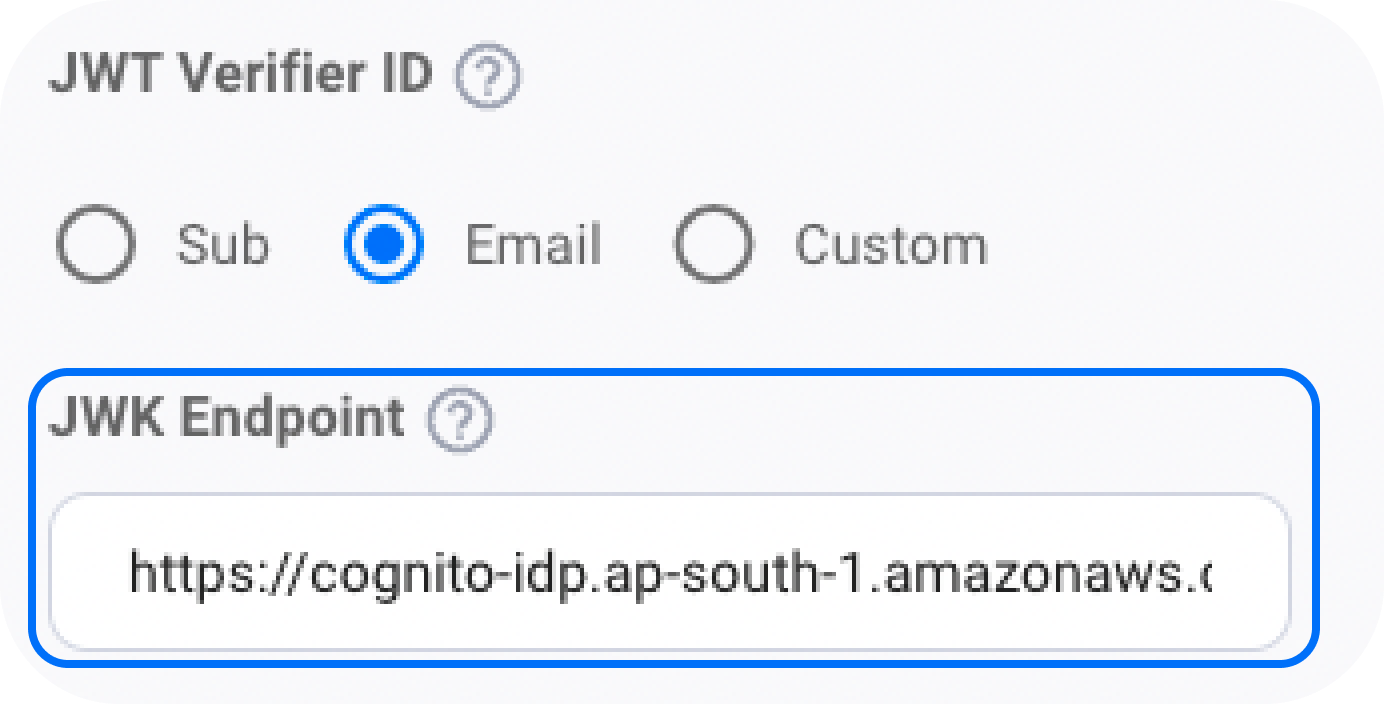Select the Email radio button circle

pyautogui.click(x=384, y=245)
